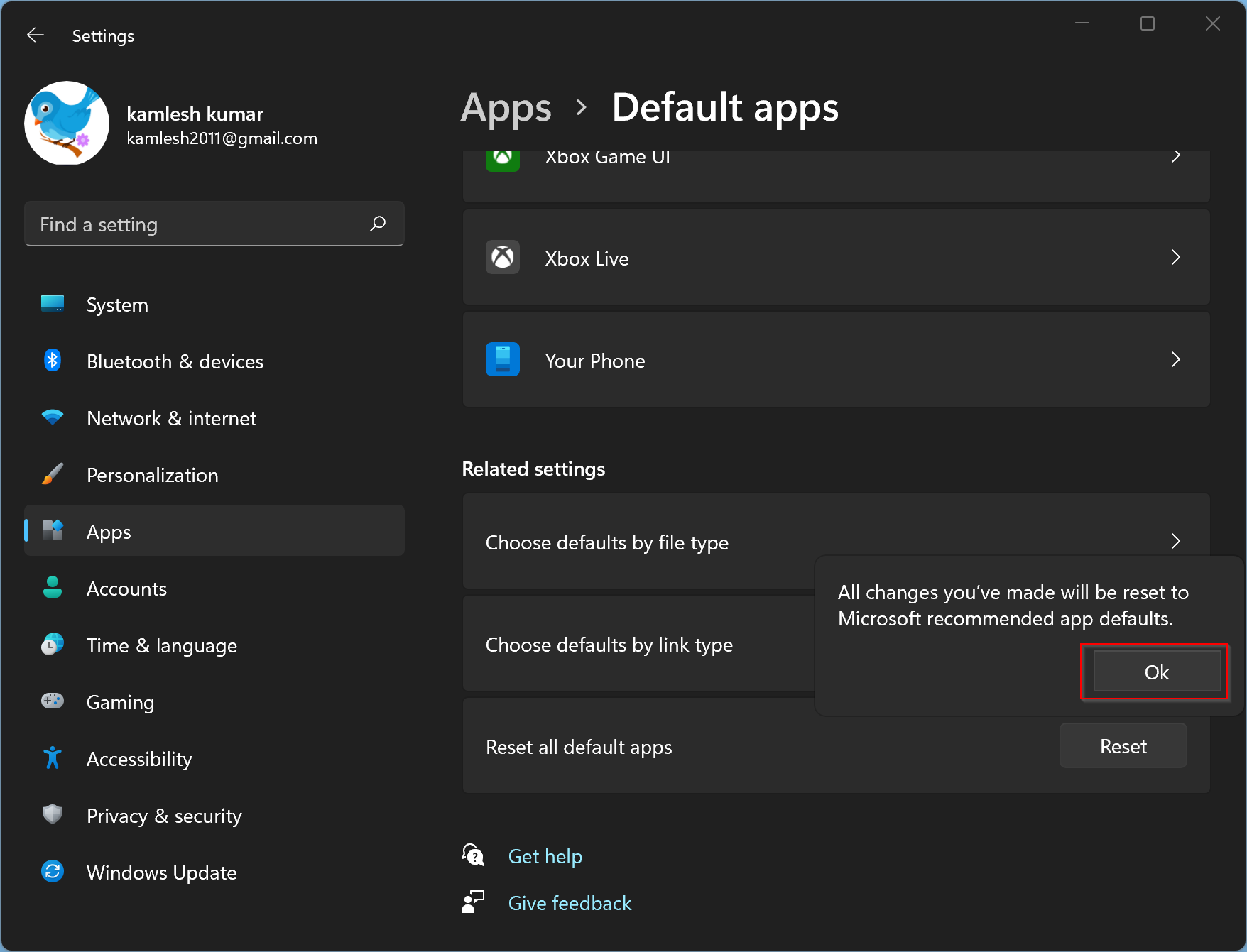Open the Give feedback link
Screen dimensions: 1247x952
[x=570, y=903]
